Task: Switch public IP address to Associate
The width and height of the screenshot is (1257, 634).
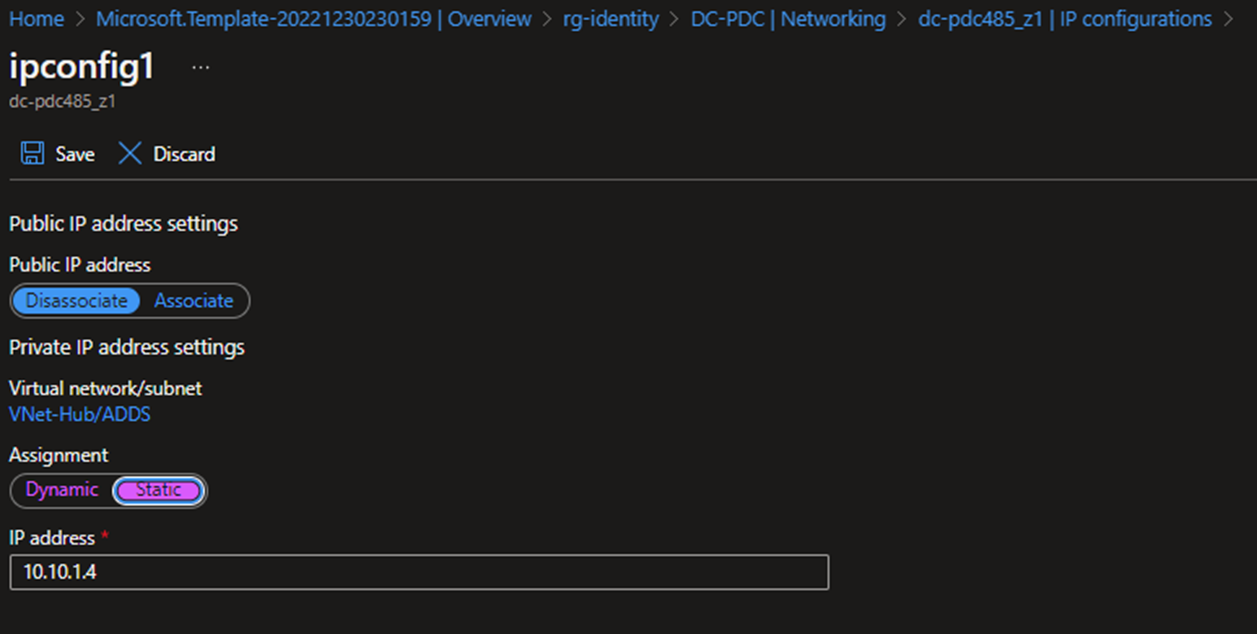Action: [194, 301]
